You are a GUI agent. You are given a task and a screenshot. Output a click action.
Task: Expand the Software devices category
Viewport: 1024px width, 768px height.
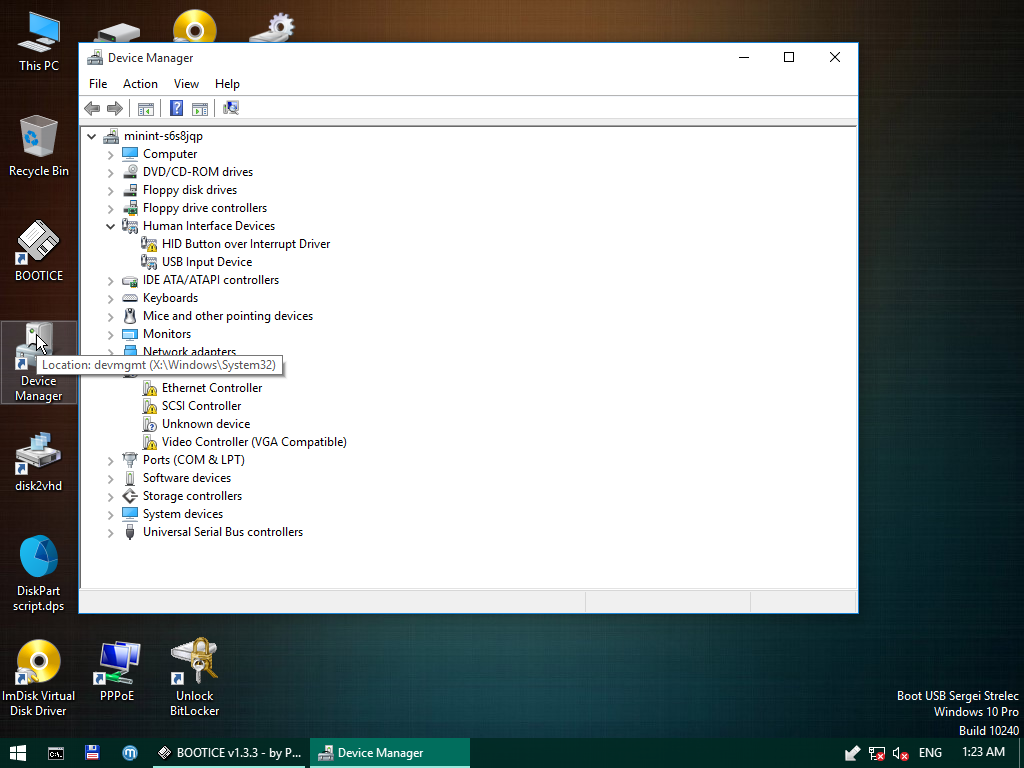point(110,479)
